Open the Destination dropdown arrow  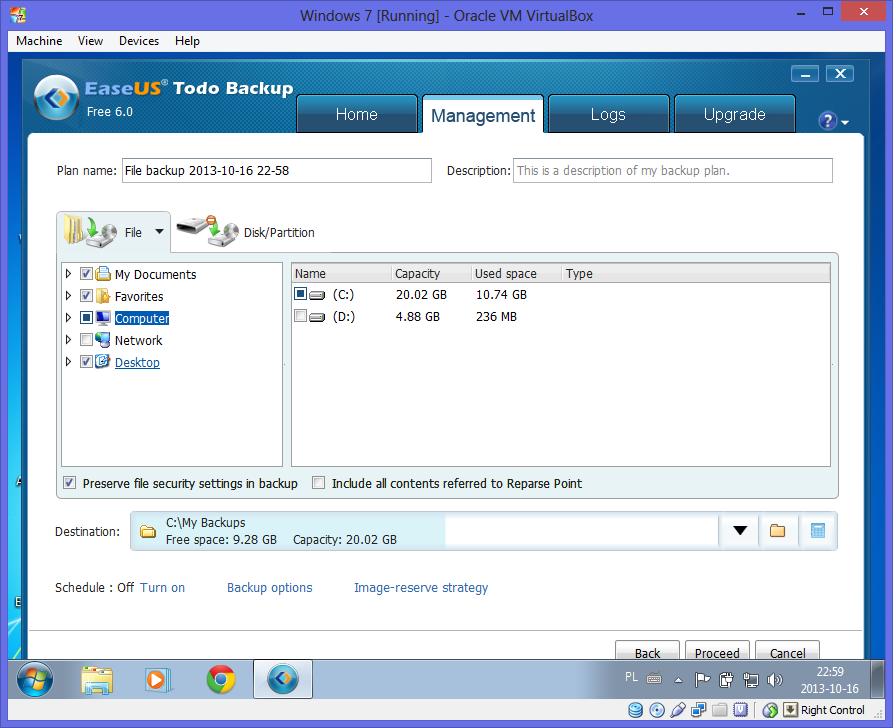coord(740,531)
